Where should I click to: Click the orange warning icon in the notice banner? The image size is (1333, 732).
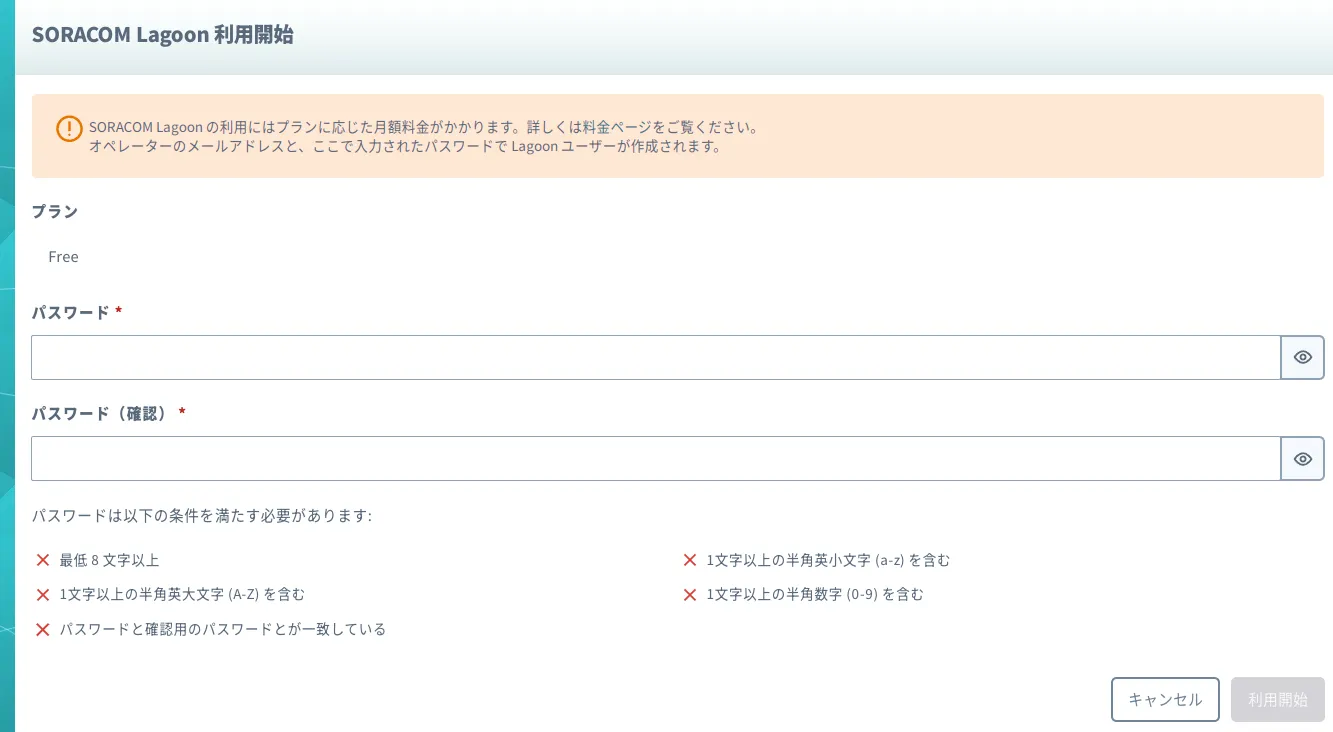69,129
